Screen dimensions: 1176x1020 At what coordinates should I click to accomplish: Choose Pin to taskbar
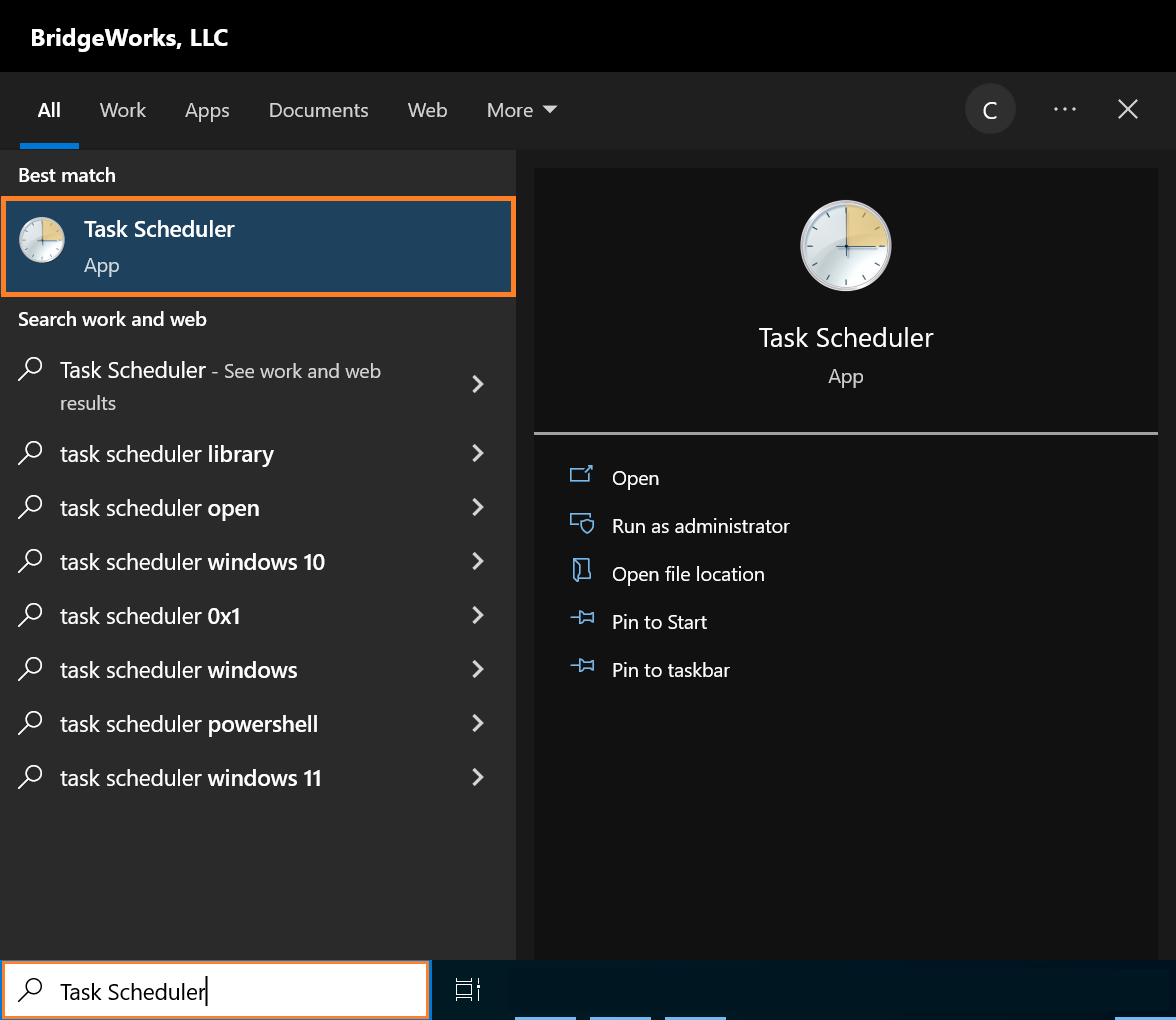click(670, 670)
